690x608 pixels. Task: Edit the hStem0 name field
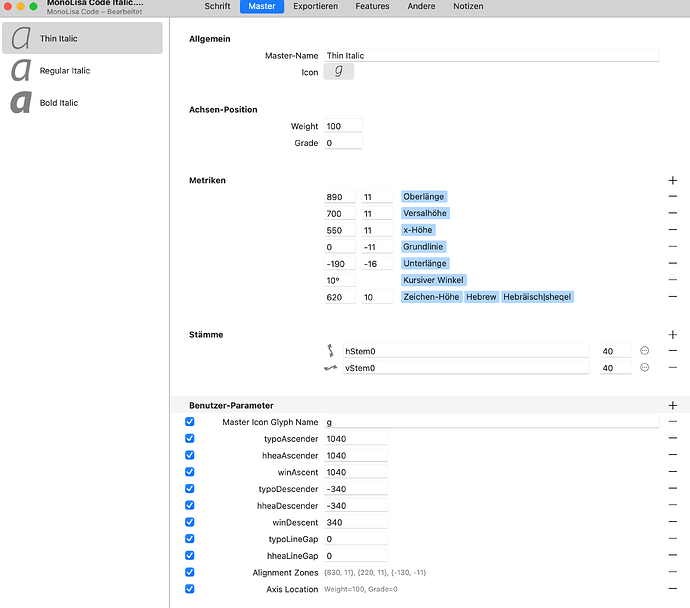coord(466,351)
